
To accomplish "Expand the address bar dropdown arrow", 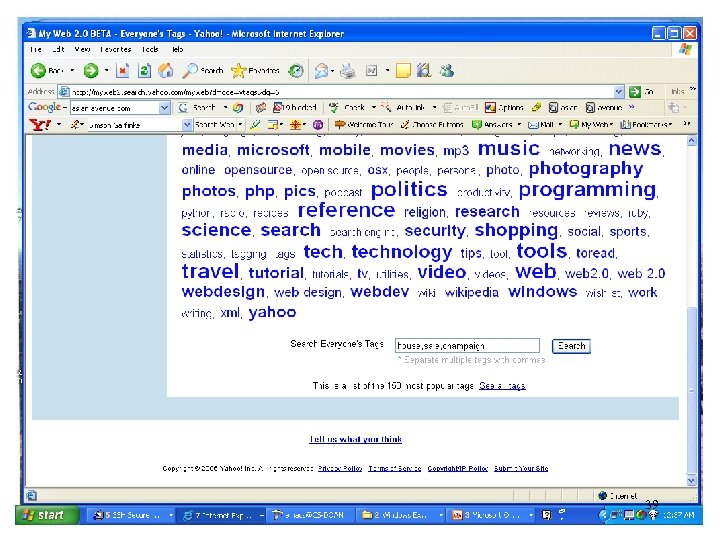I will pos(619,92).
